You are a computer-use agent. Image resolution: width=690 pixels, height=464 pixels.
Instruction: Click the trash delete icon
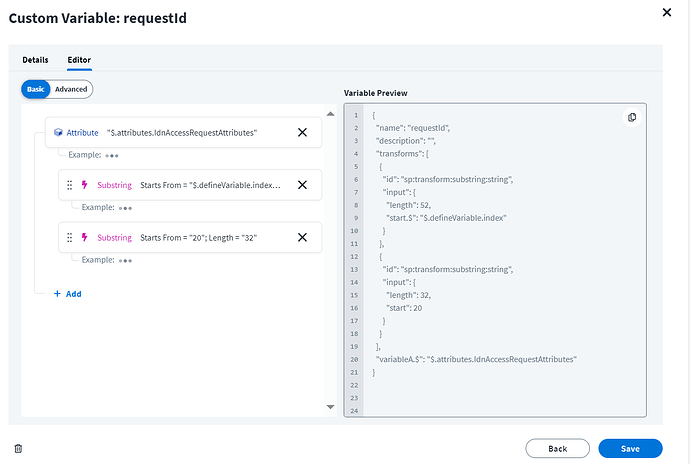(x=18, y=449)
